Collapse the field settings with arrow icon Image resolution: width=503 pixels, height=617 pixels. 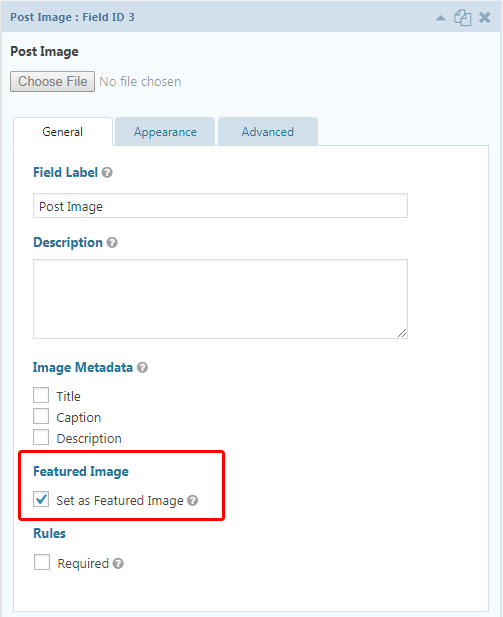tap(441, 18)
